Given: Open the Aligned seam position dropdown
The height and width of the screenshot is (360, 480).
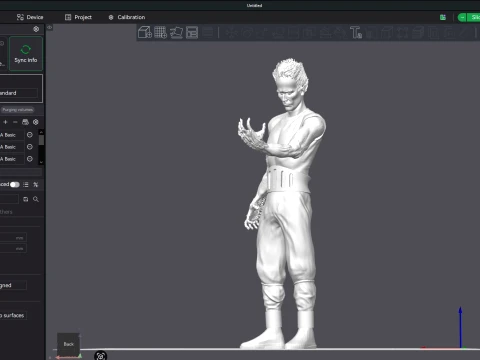Looking at the screenshot, I should click(13, 285).
